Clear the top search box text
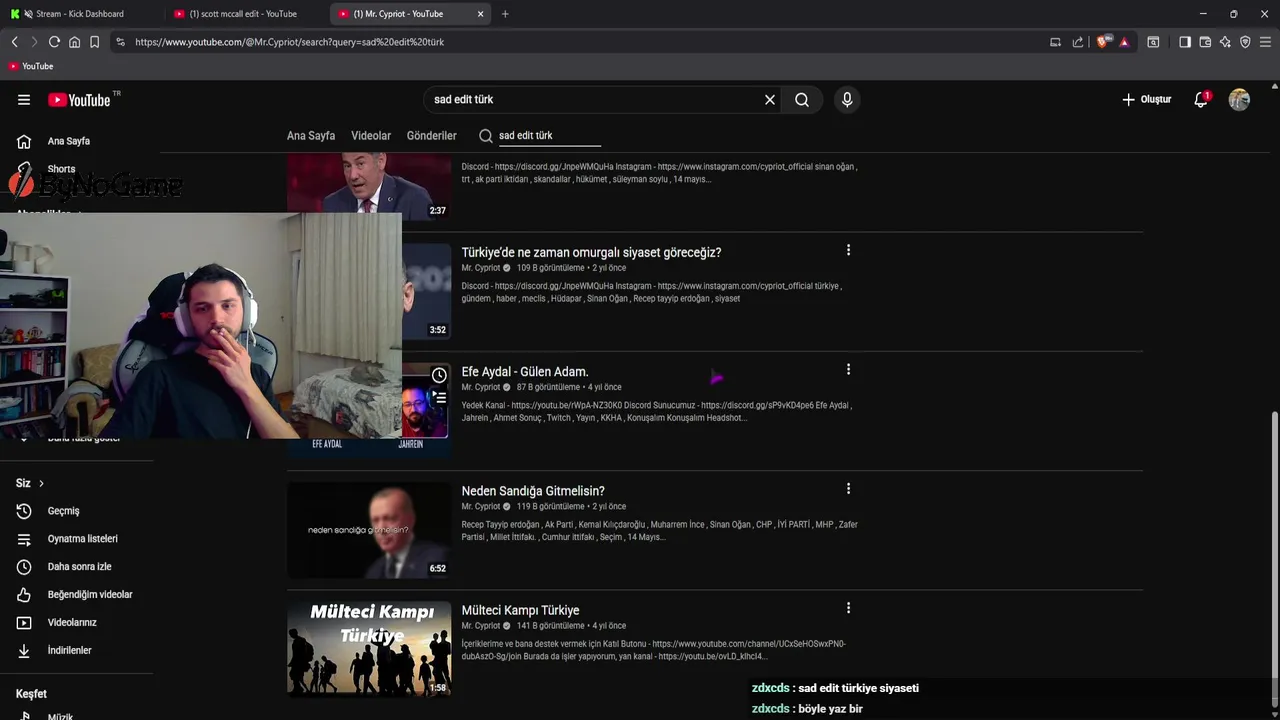Image resolution: width=1280 pixels, height=720 pixels. click(x=770, y=100)
